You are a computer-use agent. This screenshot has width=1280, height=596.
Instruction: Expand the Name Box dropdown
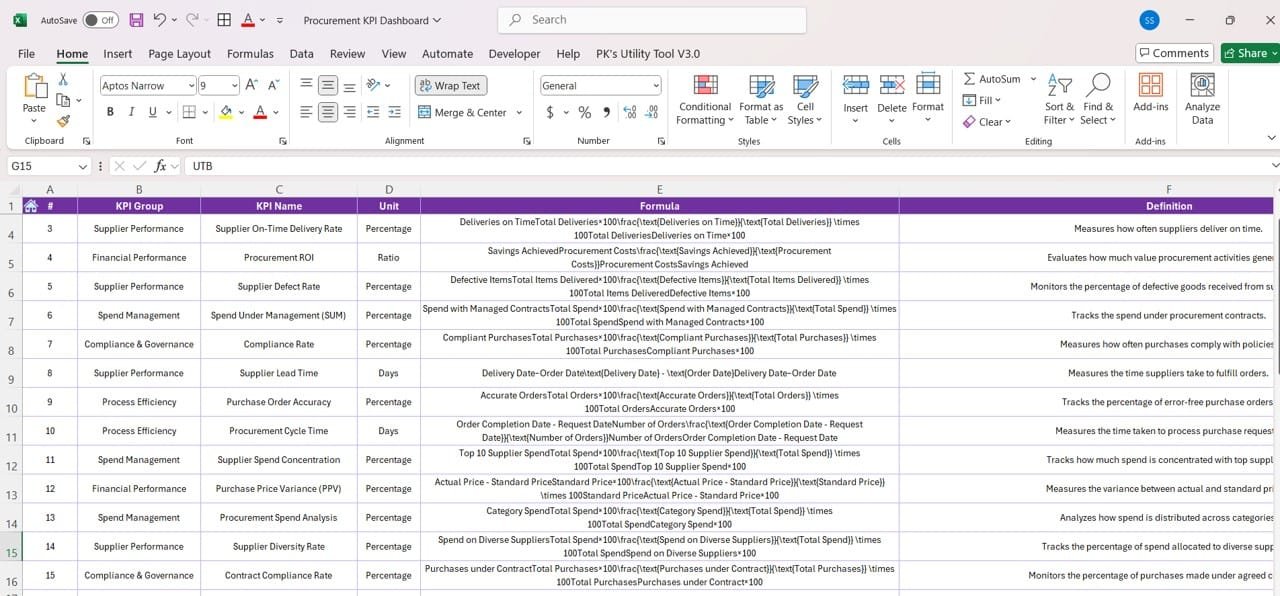click(83, 166)
